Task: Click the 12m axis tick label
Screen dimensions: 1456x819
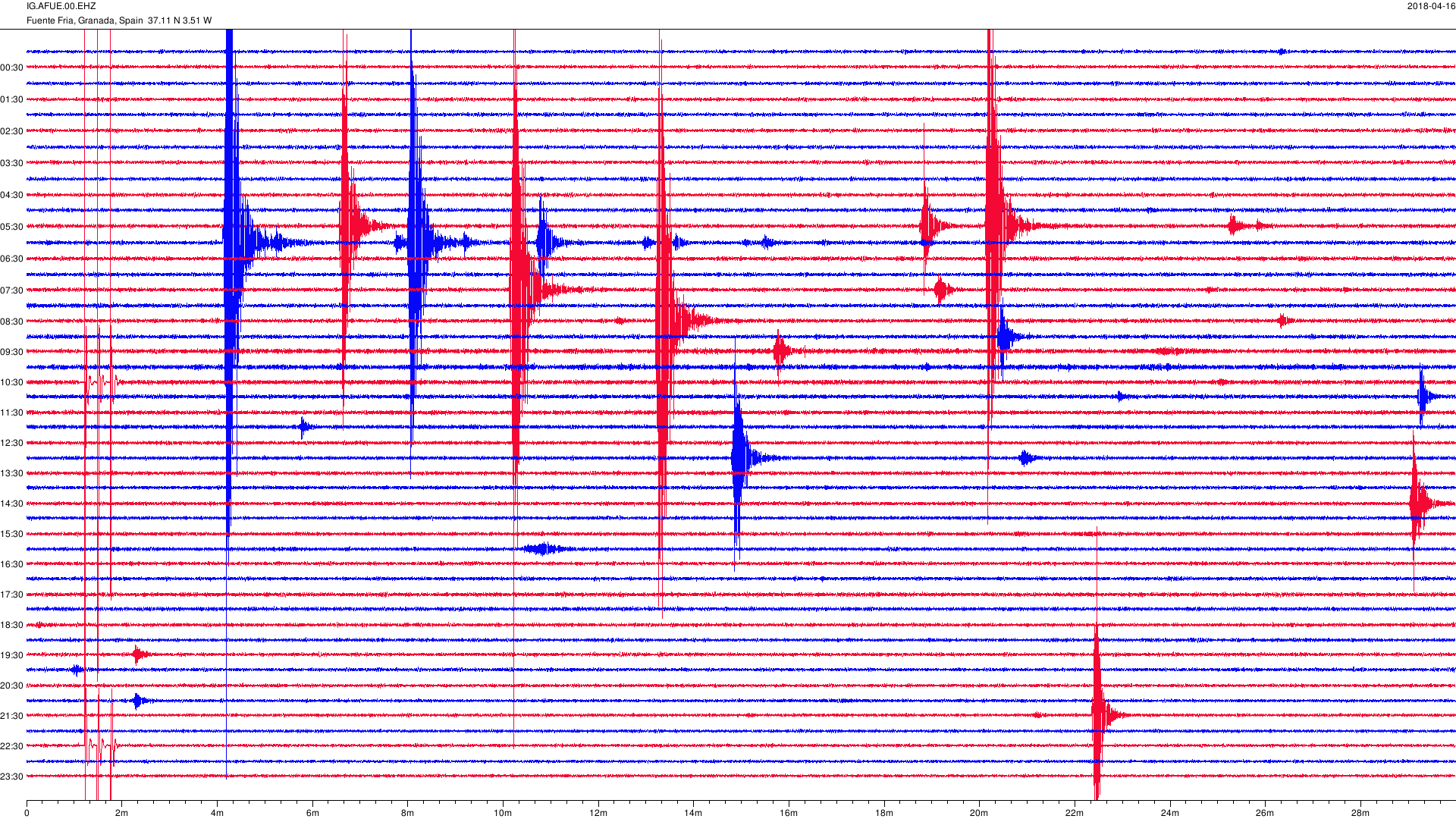Action: 598,813
